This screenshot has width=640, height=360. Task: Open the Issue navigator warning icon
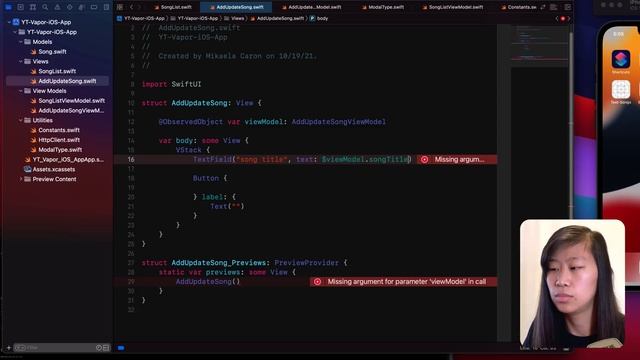[57, 7]
